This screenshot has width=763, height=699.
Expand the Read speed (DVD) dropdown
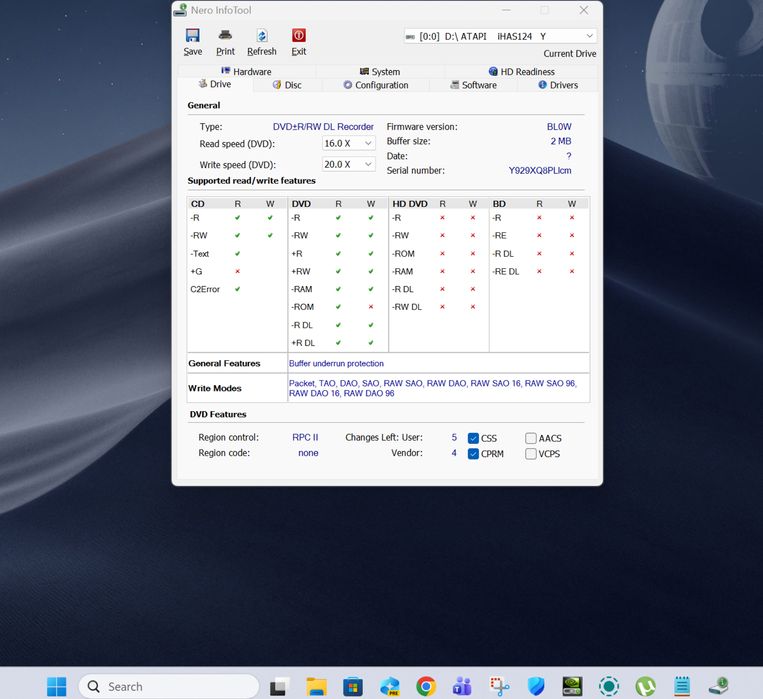click(348, 144)
